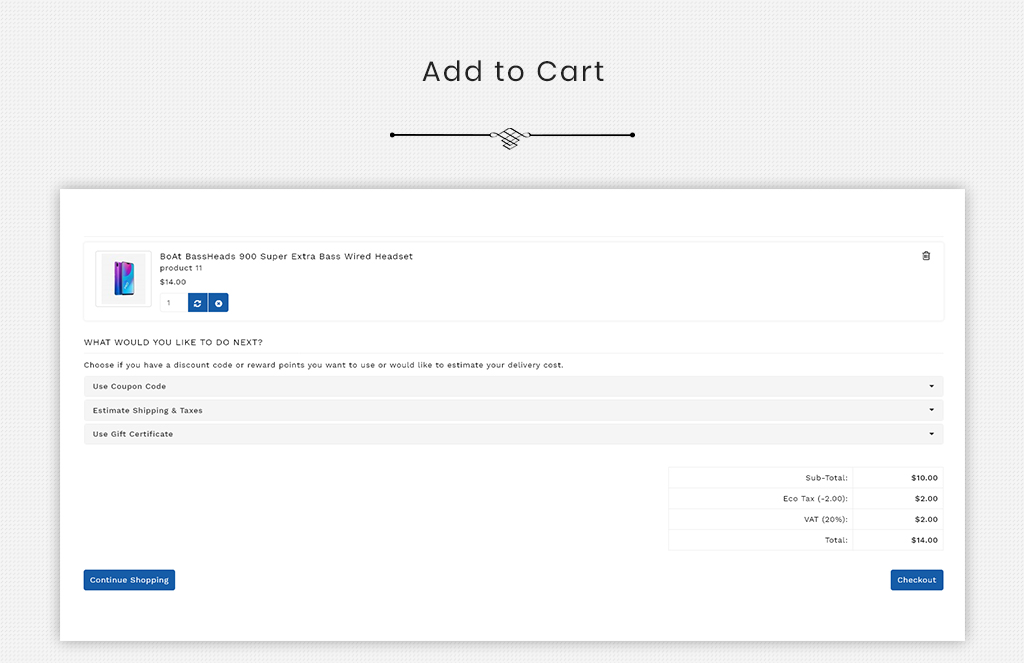Click the ornamental divider under the page title

coord(512,136)
